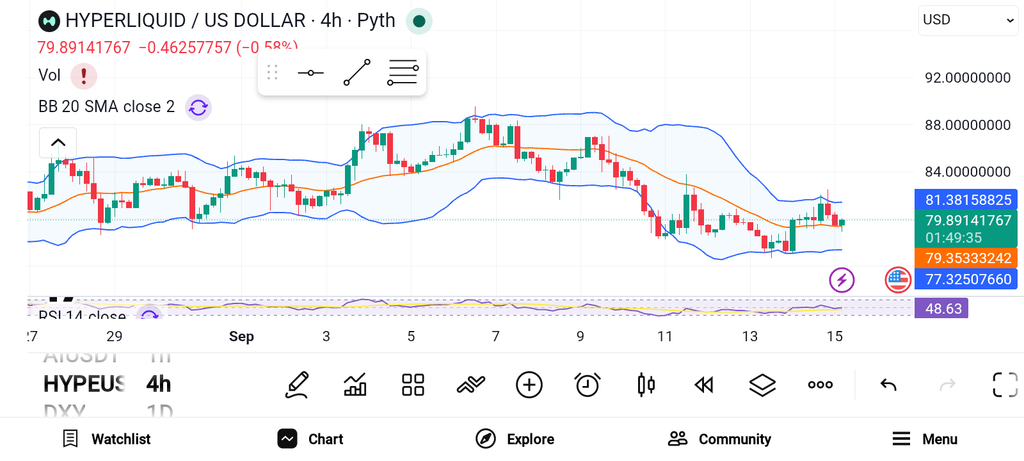Open the chart type indicators icon
Image resolution: width=1024 pixels, height=461 pixels.
pyautogui.click(x=355, y=385)
